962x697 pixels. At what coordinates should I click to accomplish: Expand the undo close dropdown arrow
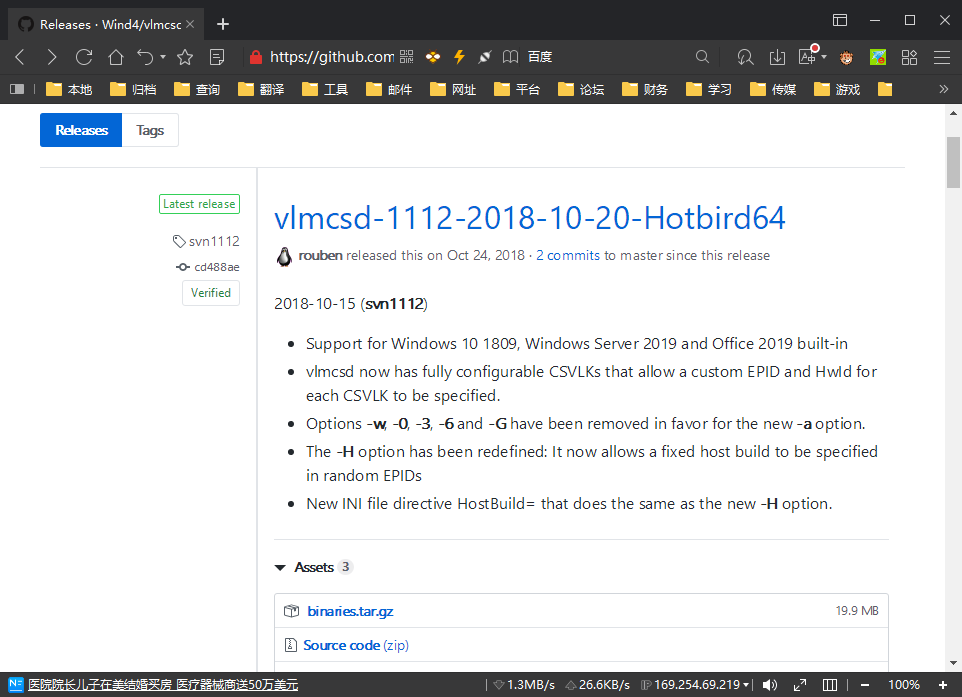(x=163, y=57)
